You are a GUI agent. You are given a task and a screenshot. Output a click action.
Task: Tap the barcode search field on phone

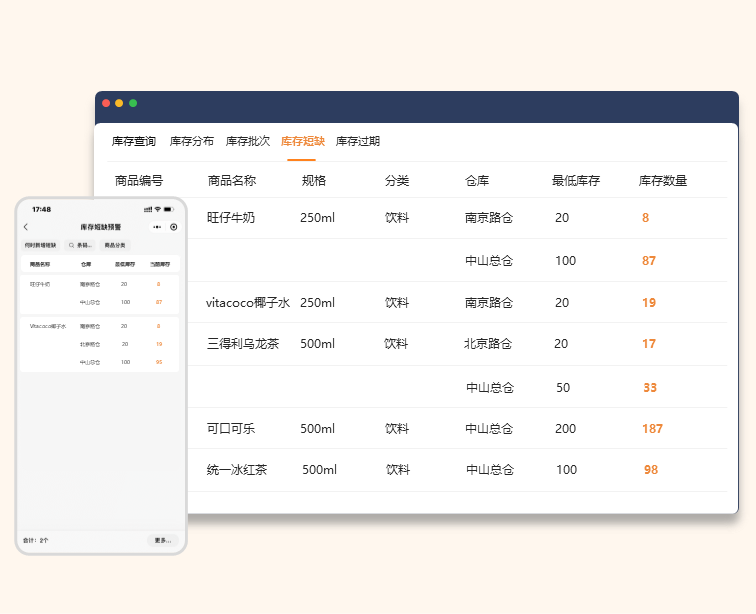[80, 245]
